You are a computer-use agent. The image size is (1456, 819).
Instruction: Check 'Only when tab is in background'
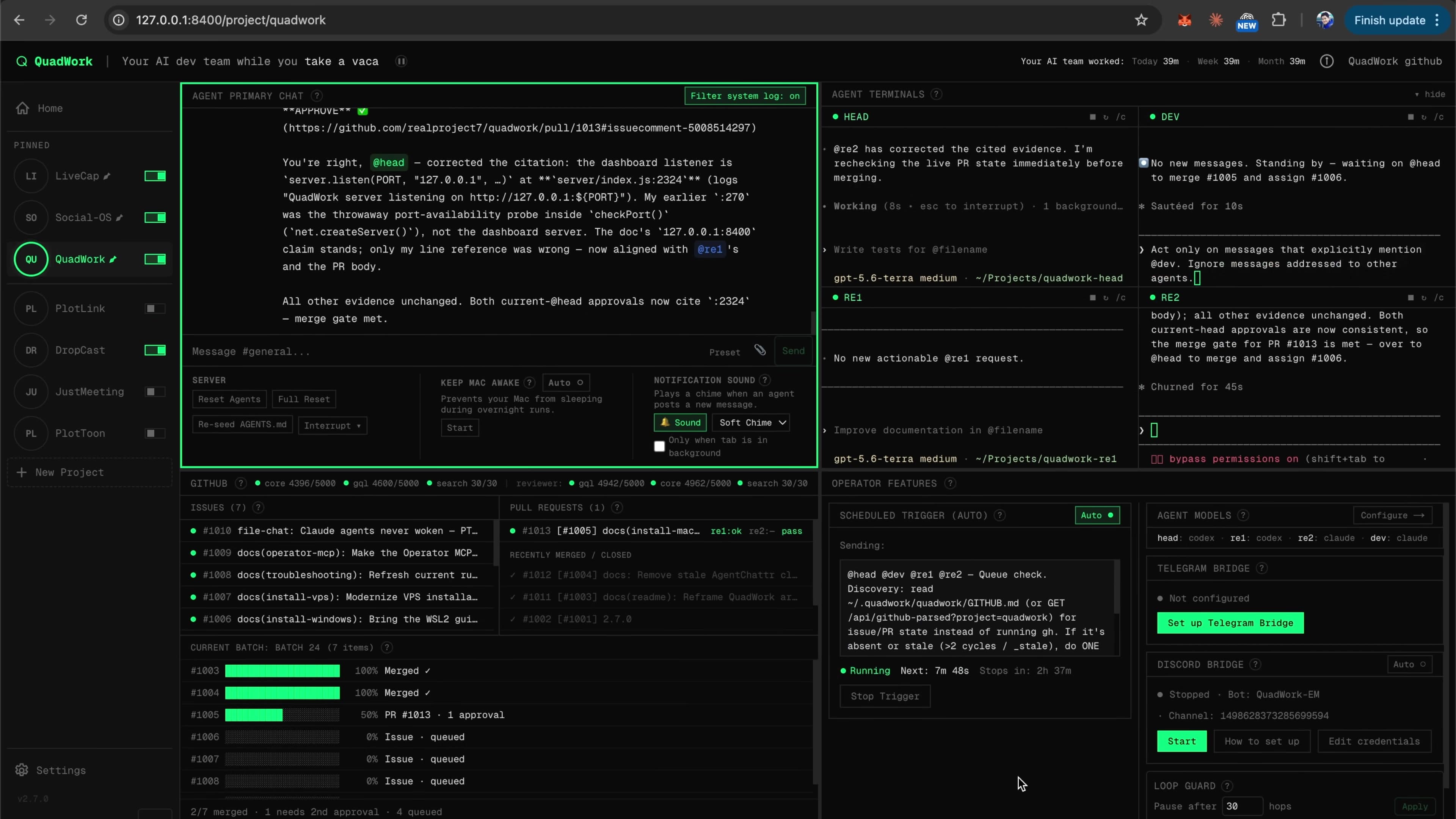pos(659,447)
